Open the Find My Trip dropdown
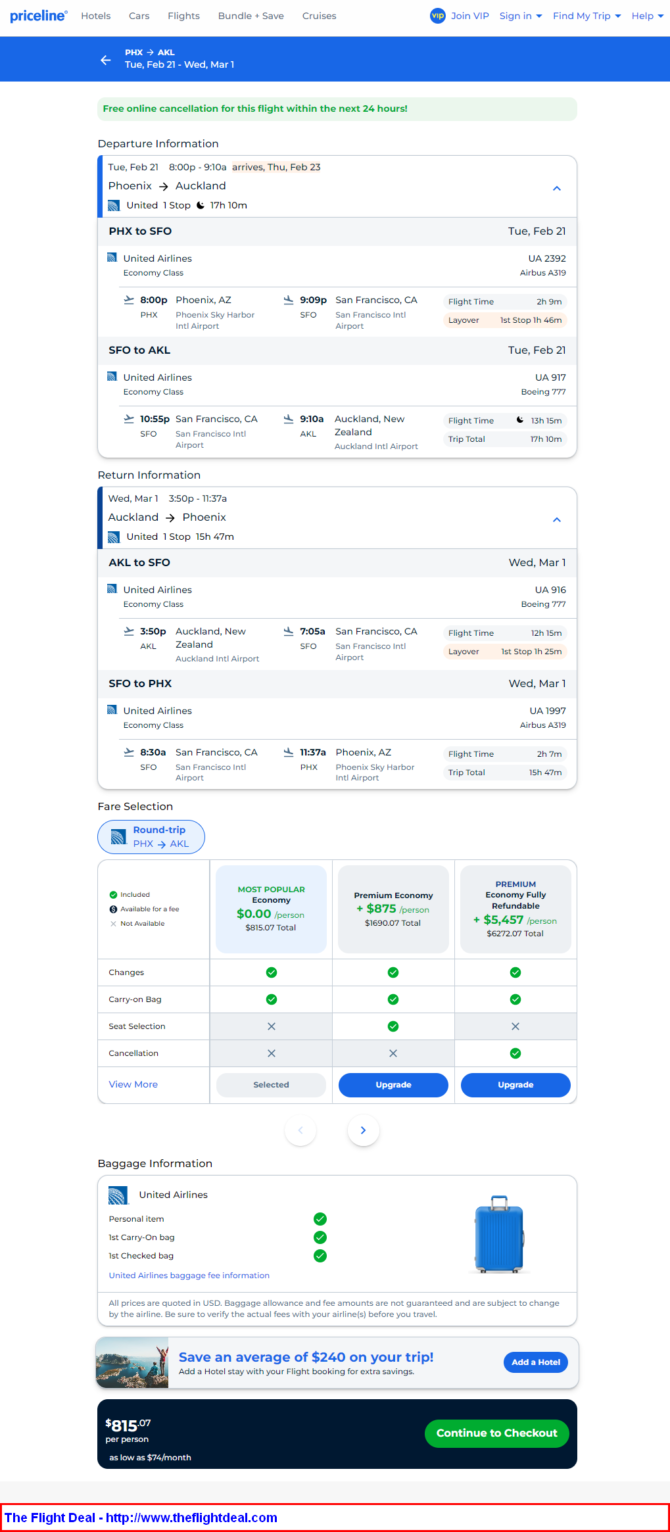Viewport: 670px width, 1532px height. point(587,16)
